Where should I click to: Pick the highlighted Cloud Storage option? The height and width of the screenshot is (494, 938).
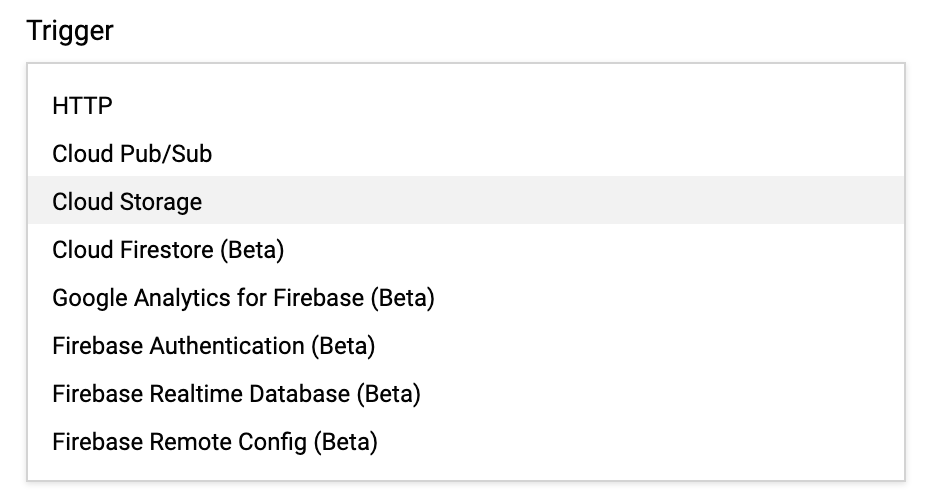[x=127, y=202]
